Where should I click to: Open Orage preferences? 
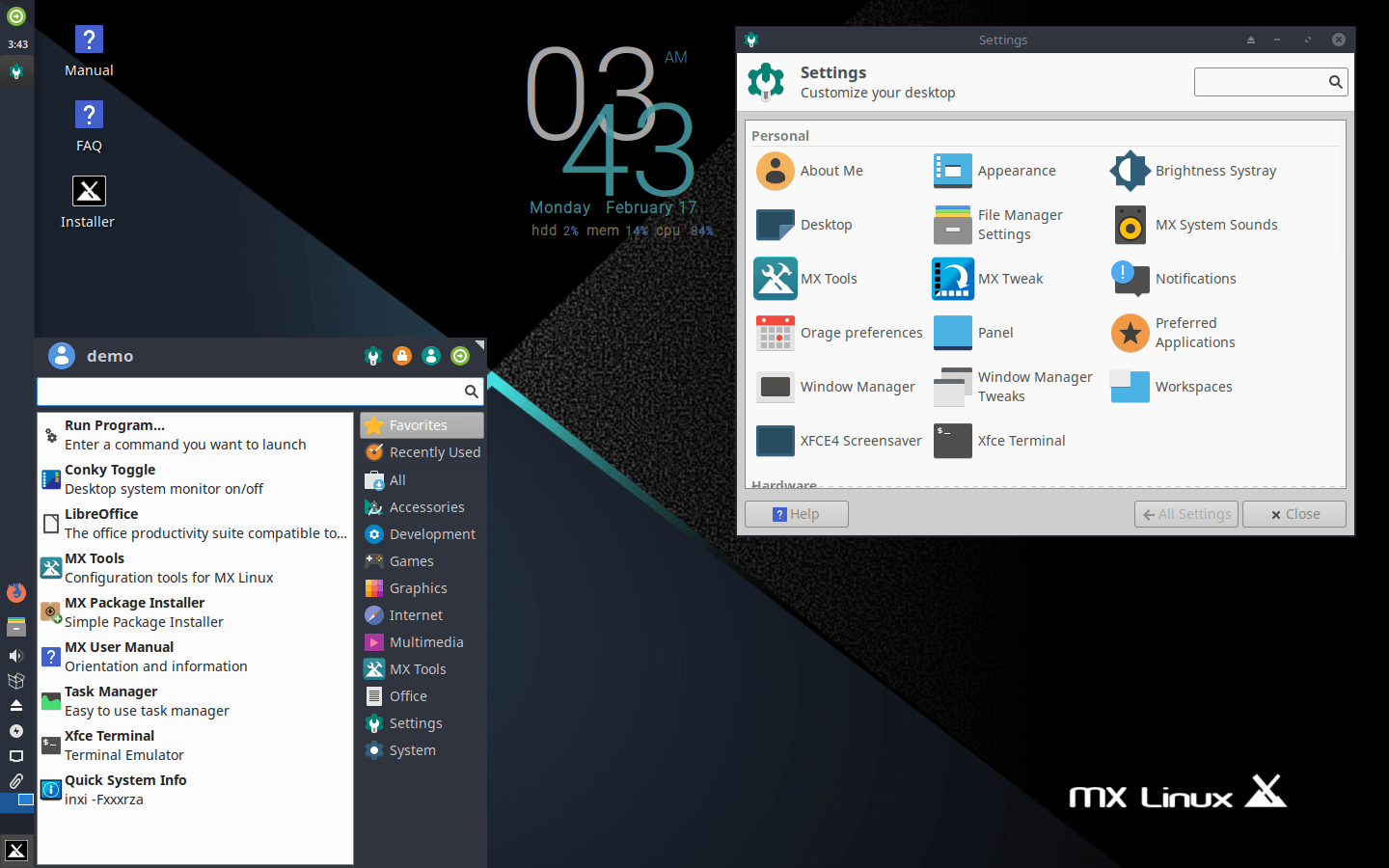[839, 333]
